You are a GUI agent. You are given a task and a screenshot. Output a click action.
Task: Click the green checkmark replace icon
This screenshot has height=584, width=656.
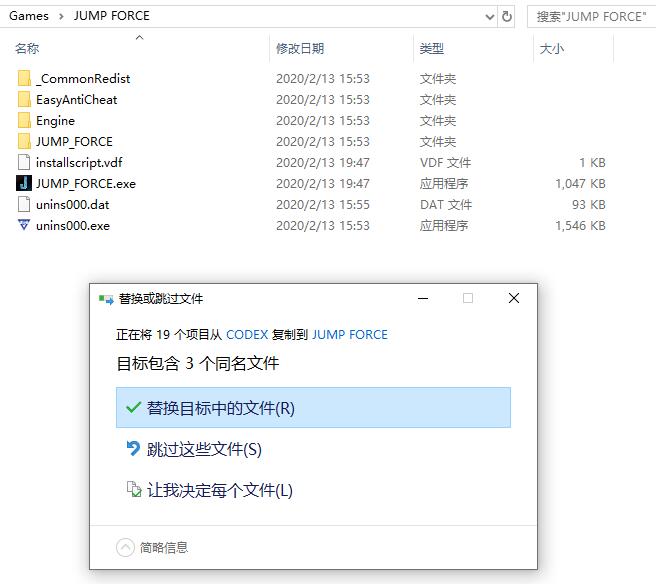coord(133,407)
